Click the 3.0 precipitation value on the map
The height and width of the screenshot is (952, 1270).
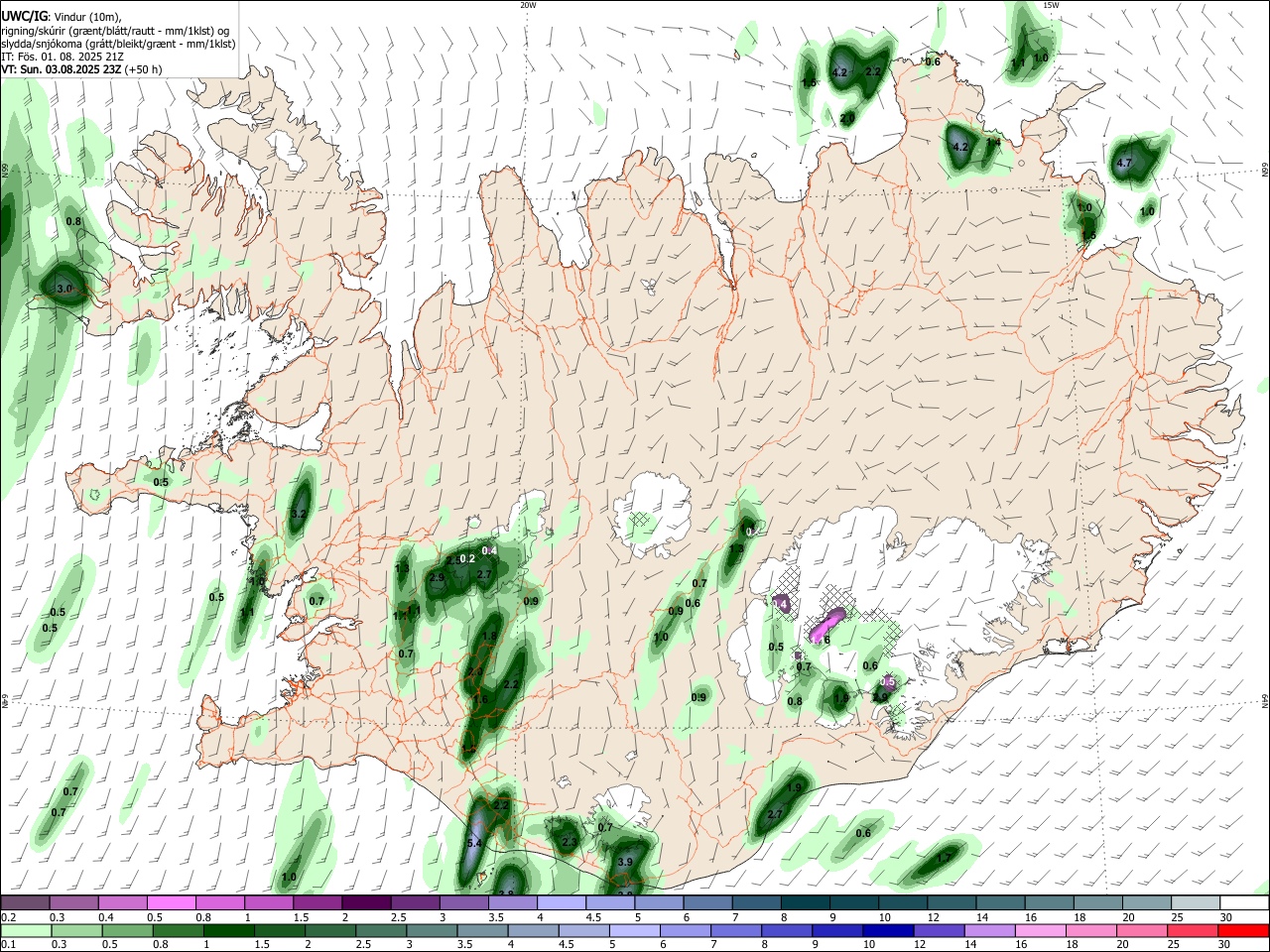(64, 289)
